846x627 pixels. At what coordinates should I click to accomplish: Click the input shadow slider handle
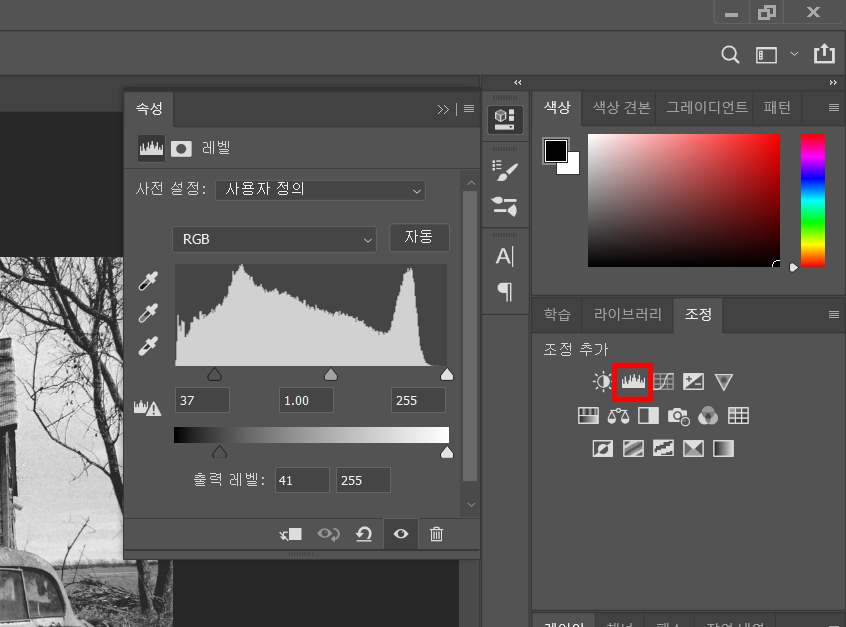214,374
